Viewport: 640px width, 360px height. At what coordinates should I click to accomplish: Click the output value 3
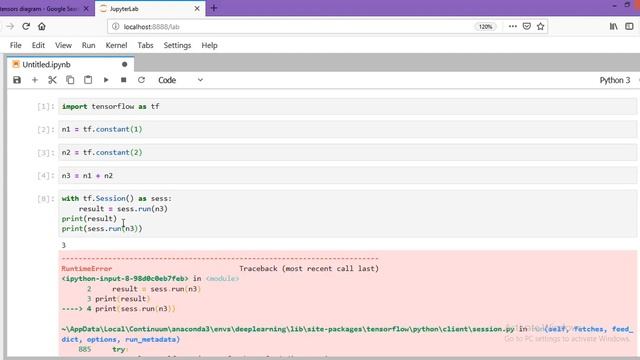pos(64,245)
